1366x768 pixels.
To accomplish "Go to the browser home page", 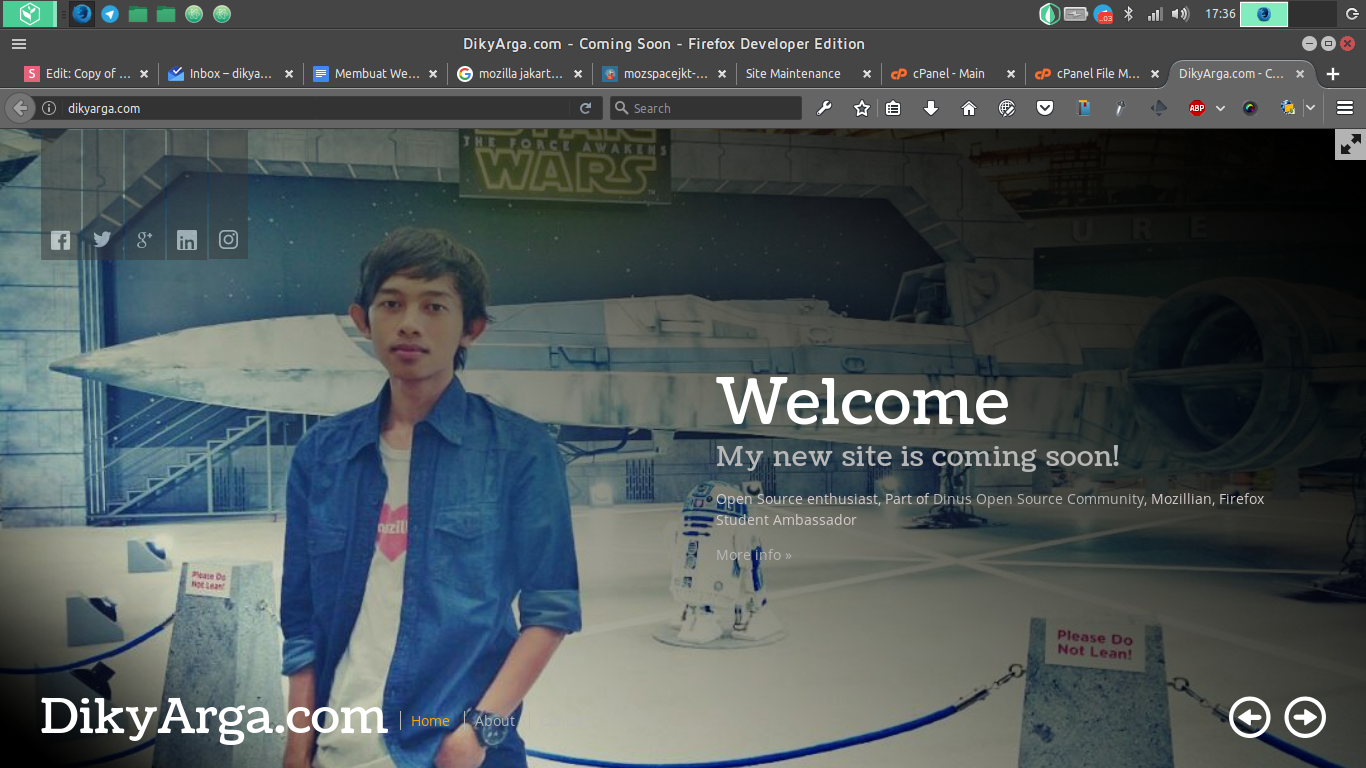I will [969, 108].
